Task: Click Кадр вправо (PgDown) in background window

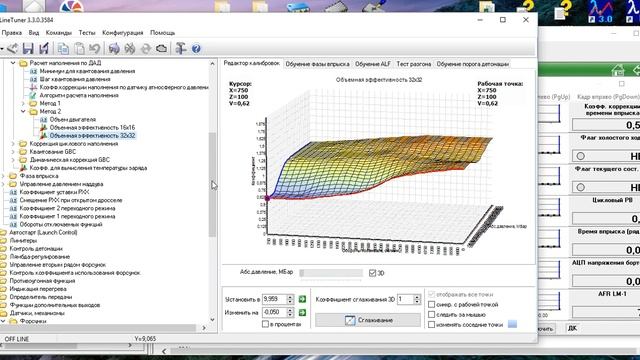Action: (x=608, y=97)
